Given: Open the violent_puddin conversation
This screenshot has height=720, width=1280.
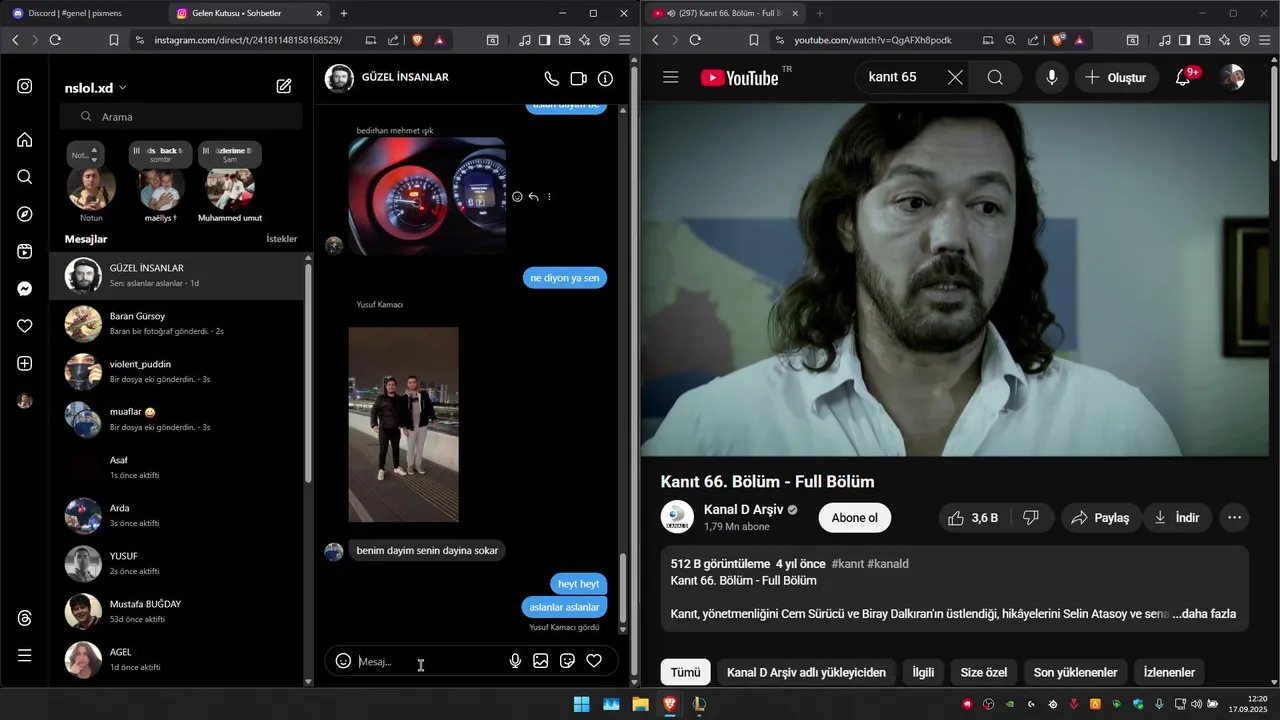Looking at the screenshot, I should [x=176, y=371].
